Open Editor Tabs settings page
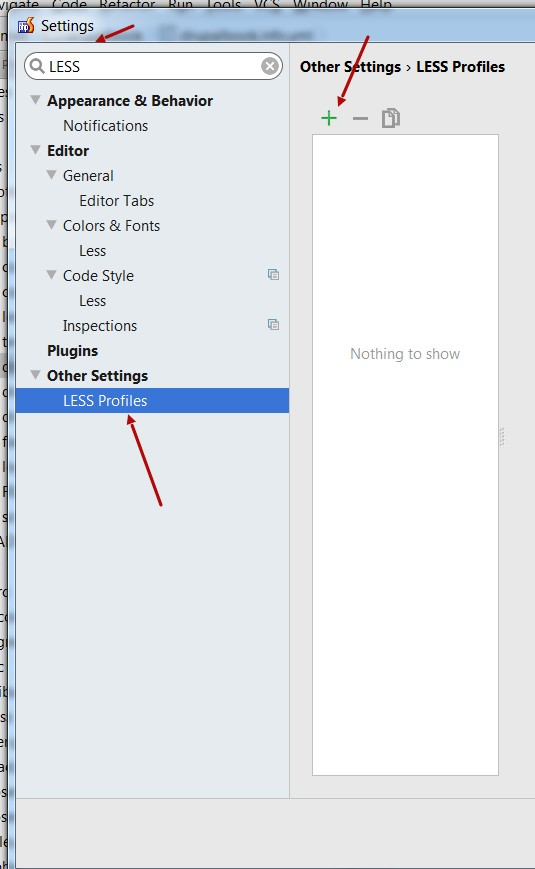This screenshot has width=535, height=869. click(116, 201)
